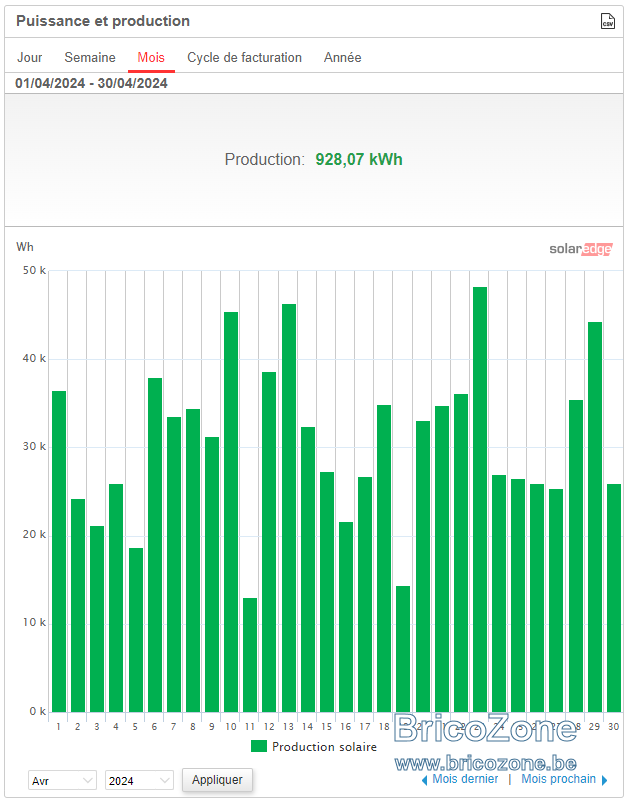630x807 pixels.
Task: Switch to the Année tab
Action: tap(342, 57)
